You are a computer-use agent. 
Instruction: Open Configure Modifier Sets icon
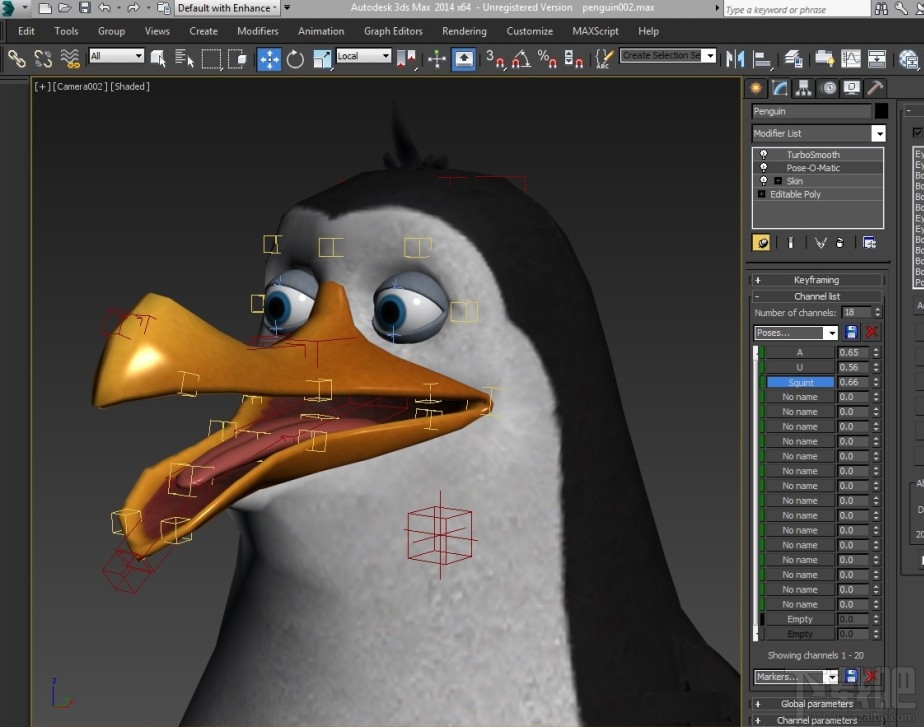[x=869, y=242]
